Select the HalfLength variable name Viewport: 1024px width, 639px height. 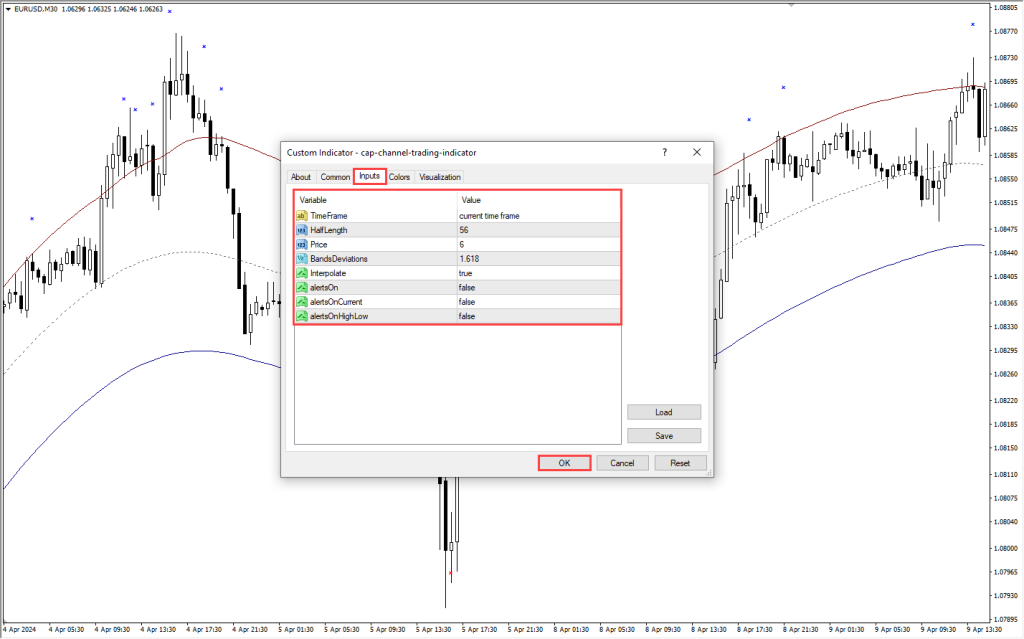coord(328,230)
